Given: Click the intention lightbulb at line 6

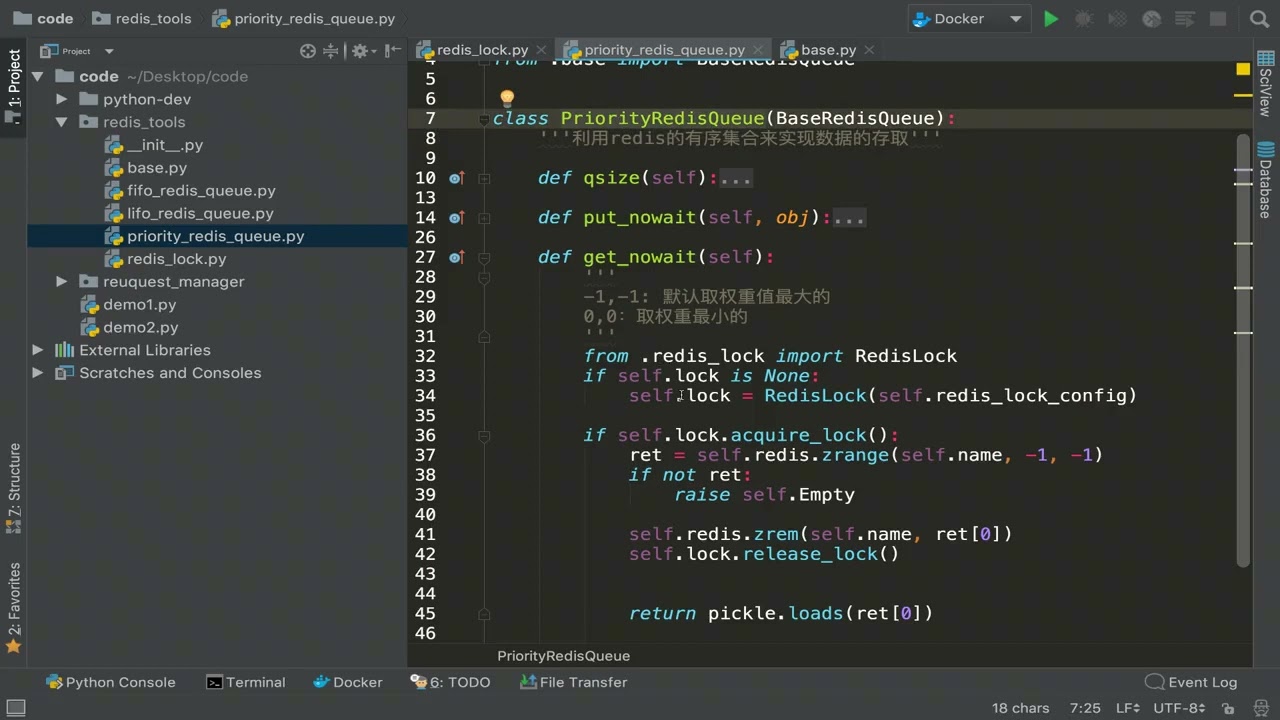Looking at the screenshot, I should pyautogui.click(x=507, y=98).
